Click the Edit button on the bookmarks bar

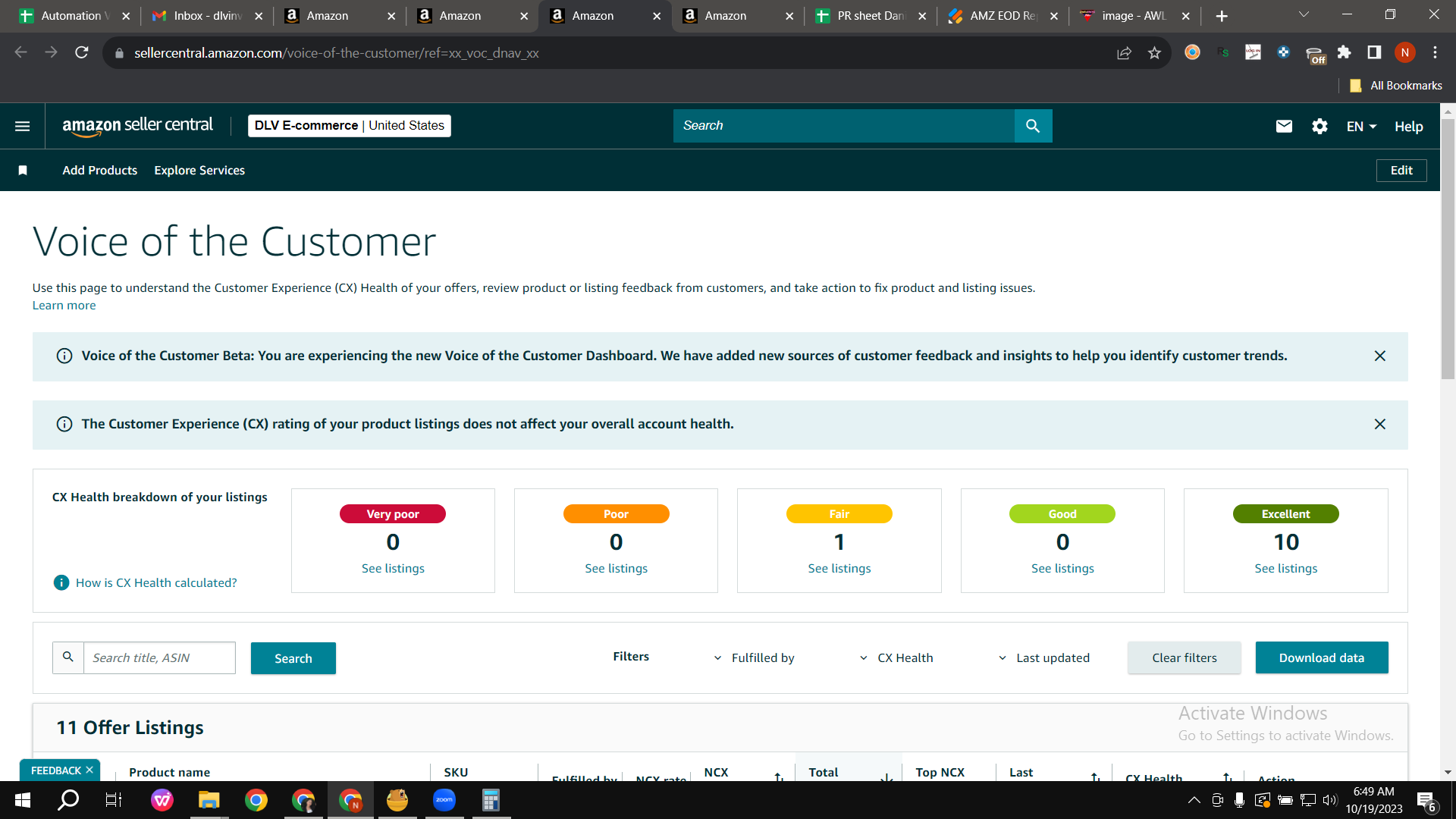(1401, 171)
